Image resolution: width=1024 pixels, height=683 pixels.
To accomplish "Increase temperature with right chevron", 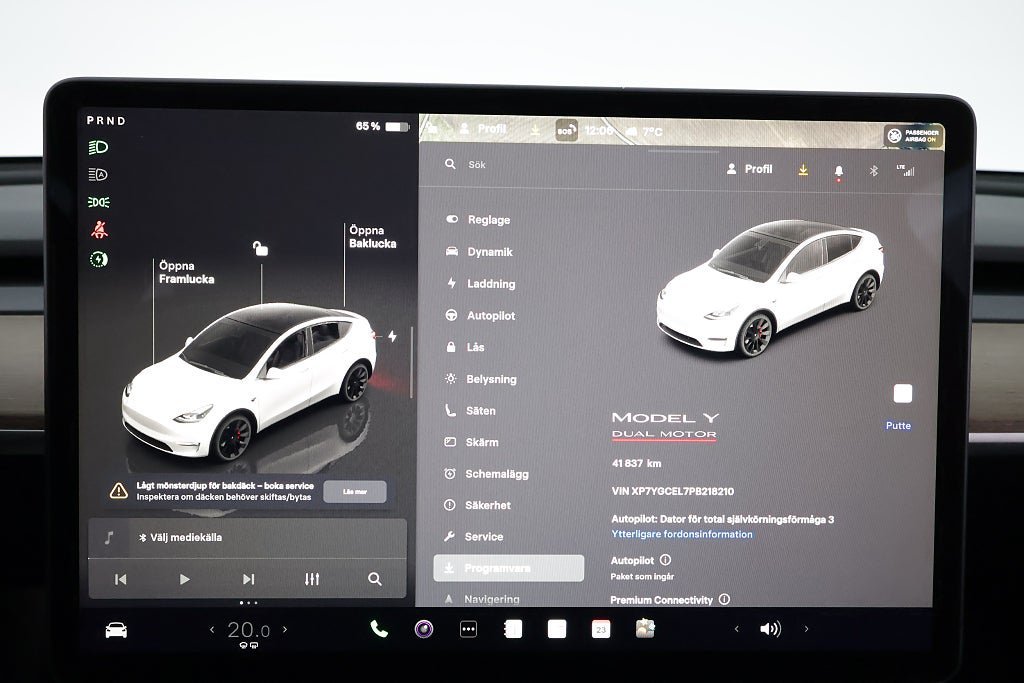I will (x=285, y=629).
